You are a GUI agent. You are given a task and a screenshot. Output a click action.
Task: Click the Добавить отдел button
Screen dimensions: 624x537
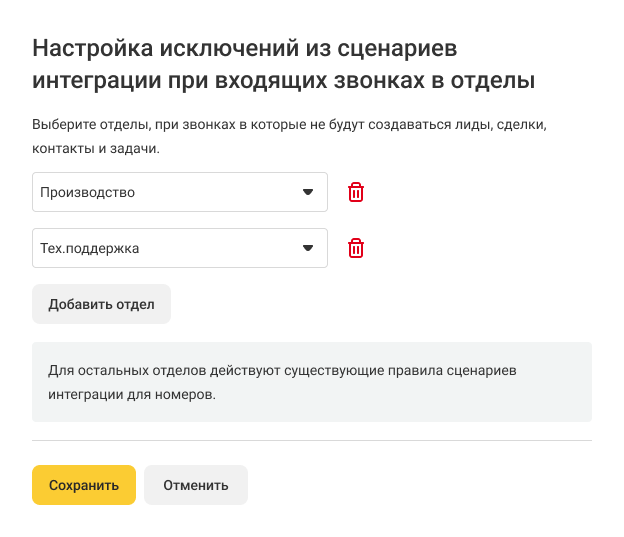point(101,304)
